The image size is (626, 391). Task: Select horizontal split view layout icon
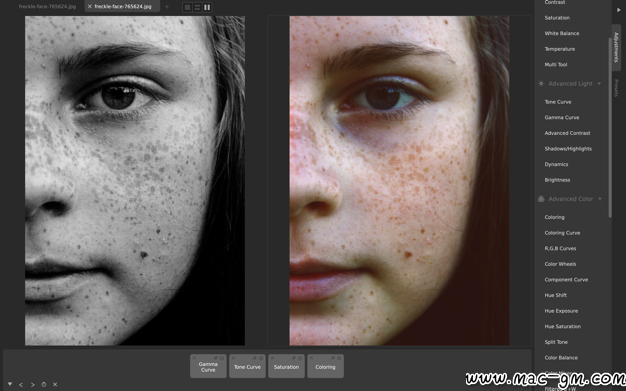pyautogui.click(x=197, y=7)
